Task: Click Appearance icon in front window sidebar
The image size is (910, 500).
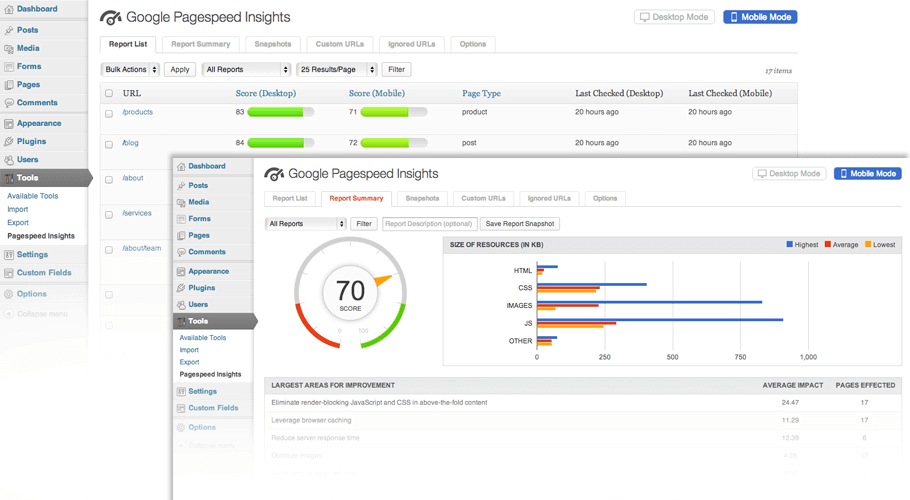Action: point(181,271)
